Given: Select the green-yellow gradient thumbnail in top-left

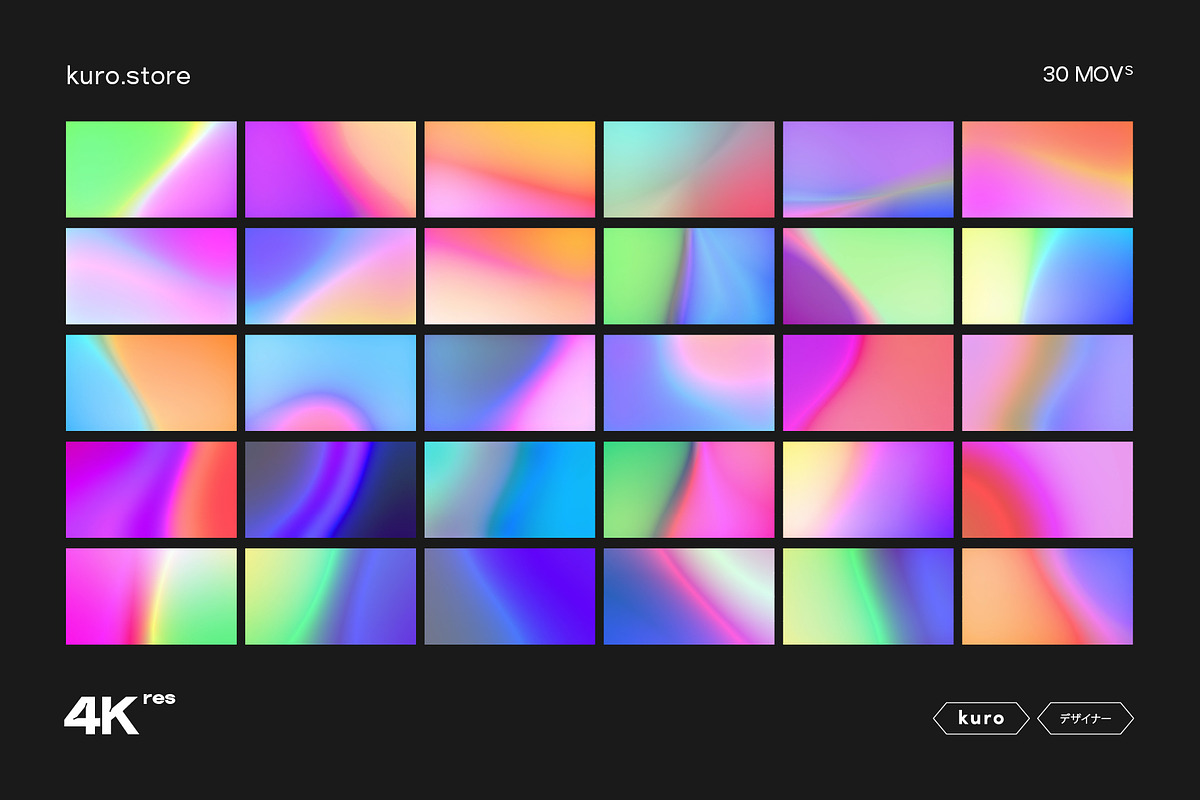Looking at the screenshot, I should [151, 169].
